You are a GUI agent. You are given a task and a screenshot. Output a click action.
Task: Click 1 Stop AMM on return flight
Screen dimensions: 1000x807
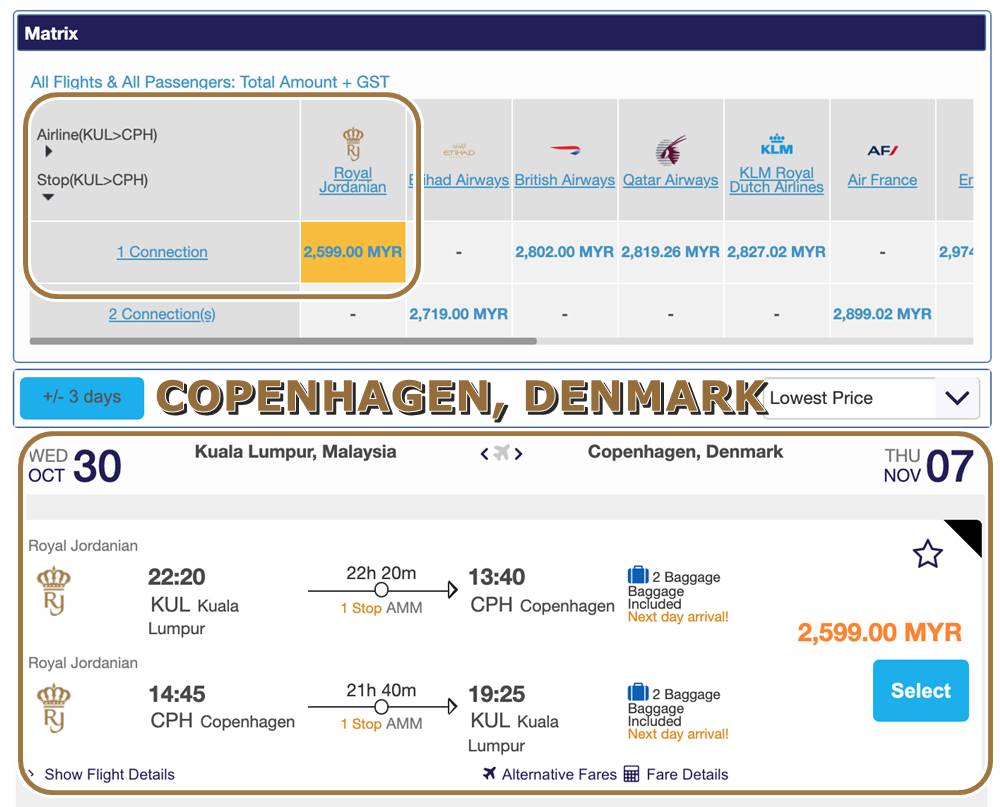point(381,724)
